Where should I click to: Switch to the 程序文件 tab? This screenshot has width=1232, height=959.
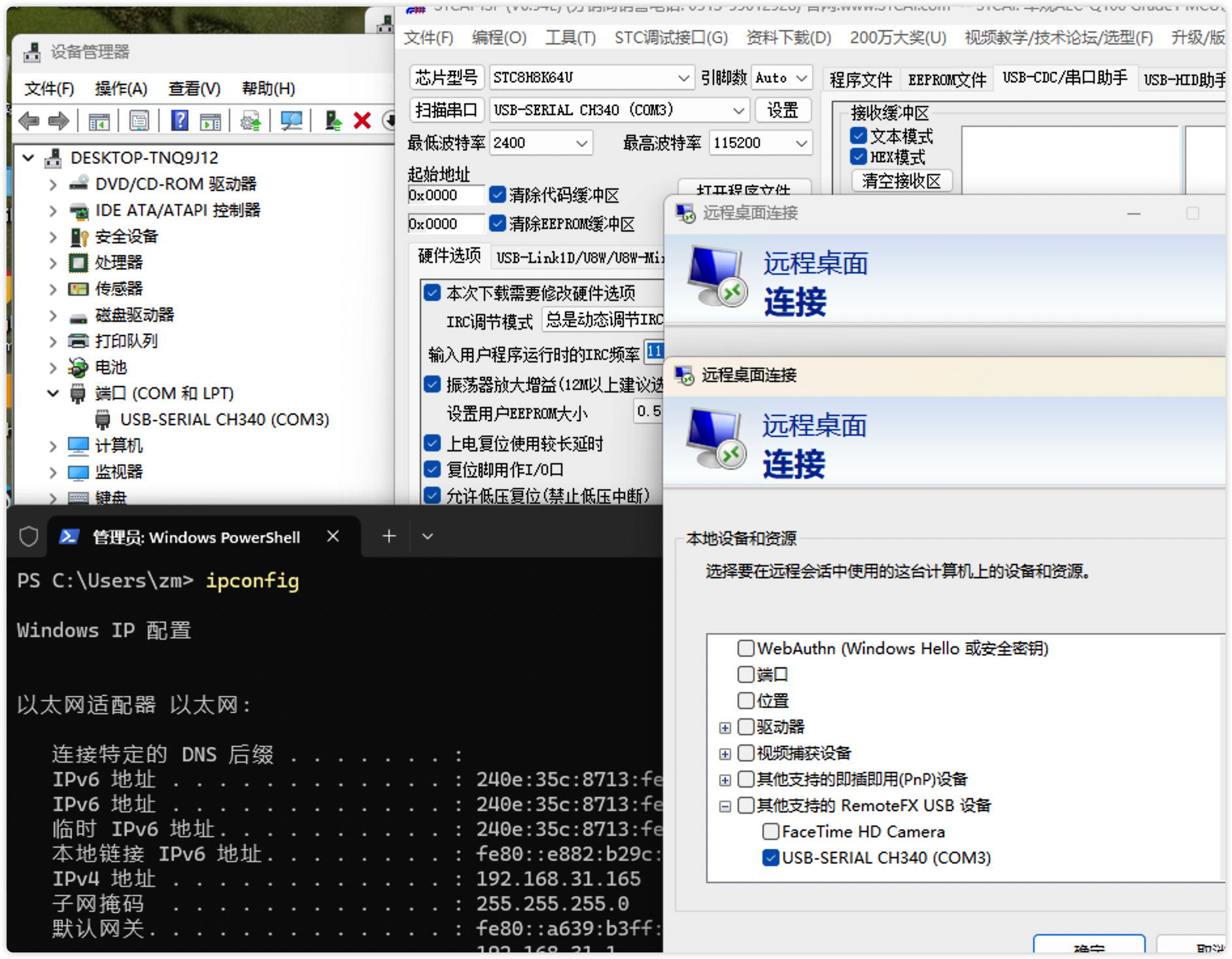click(861, 80)
